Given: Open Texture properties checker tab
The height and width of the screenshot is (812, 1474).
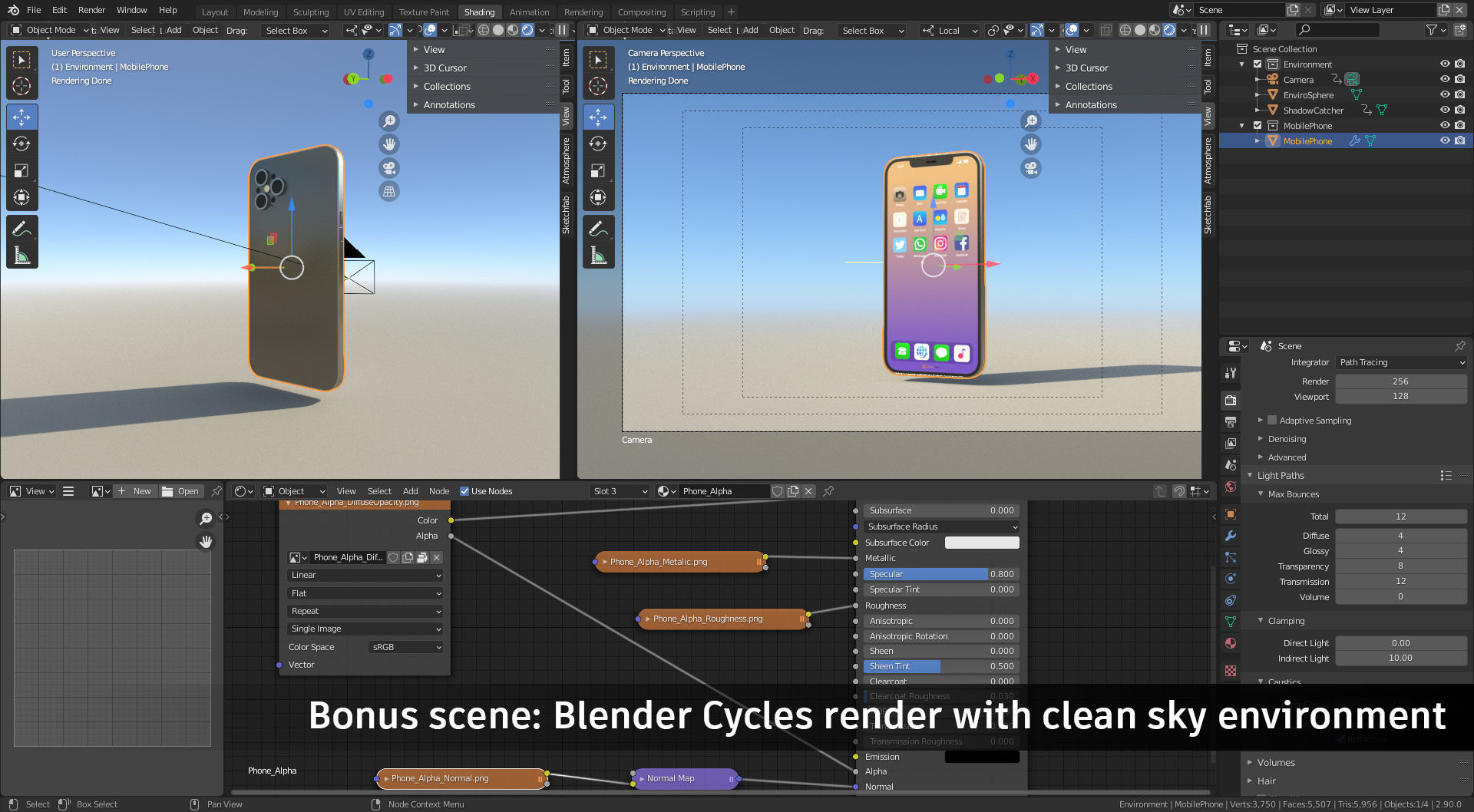Looking at the screenshot, I should [x=1231, y=670].
